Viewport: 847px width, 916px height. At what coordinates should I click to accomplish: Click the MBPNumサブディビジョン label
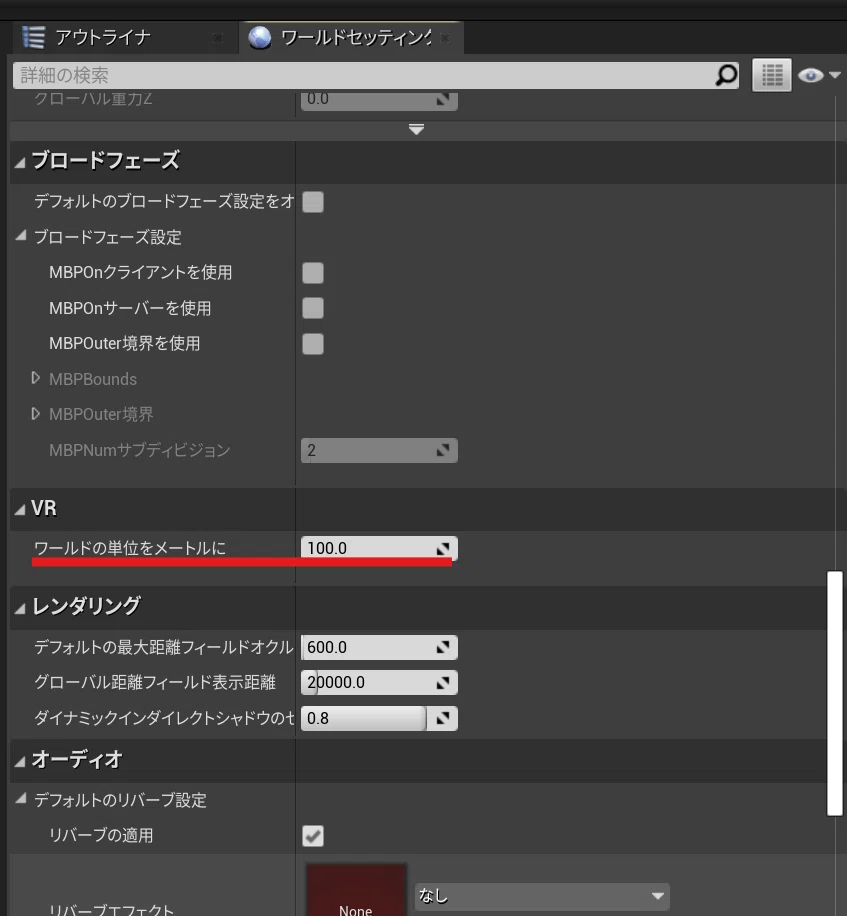click(x=140, y=450)
